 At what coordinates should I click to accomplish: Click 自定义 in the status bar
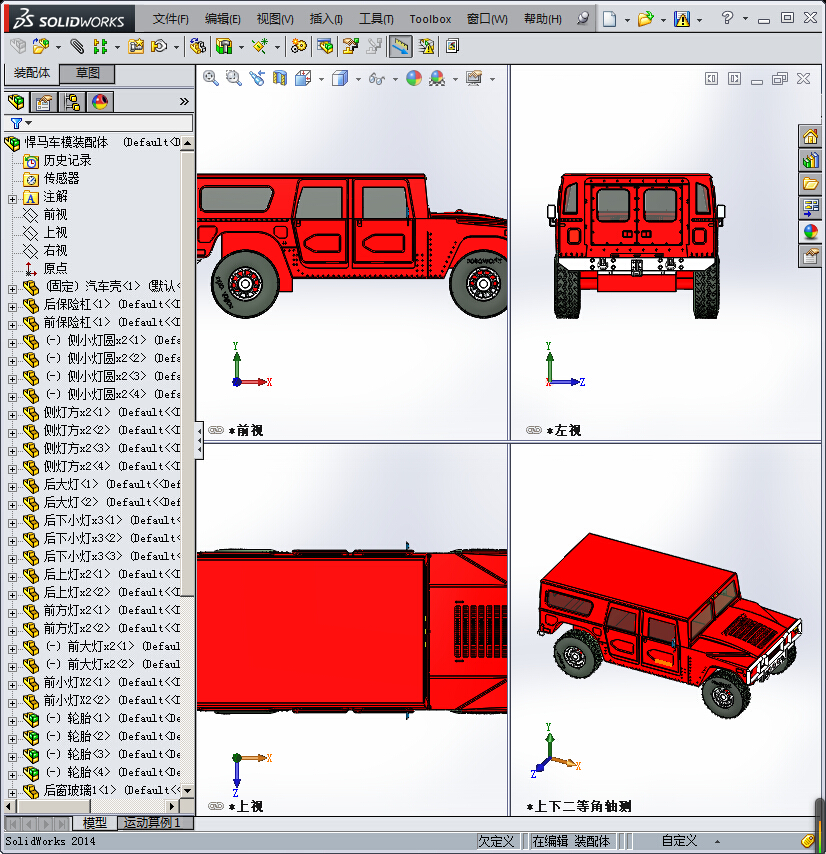(679, 841)
